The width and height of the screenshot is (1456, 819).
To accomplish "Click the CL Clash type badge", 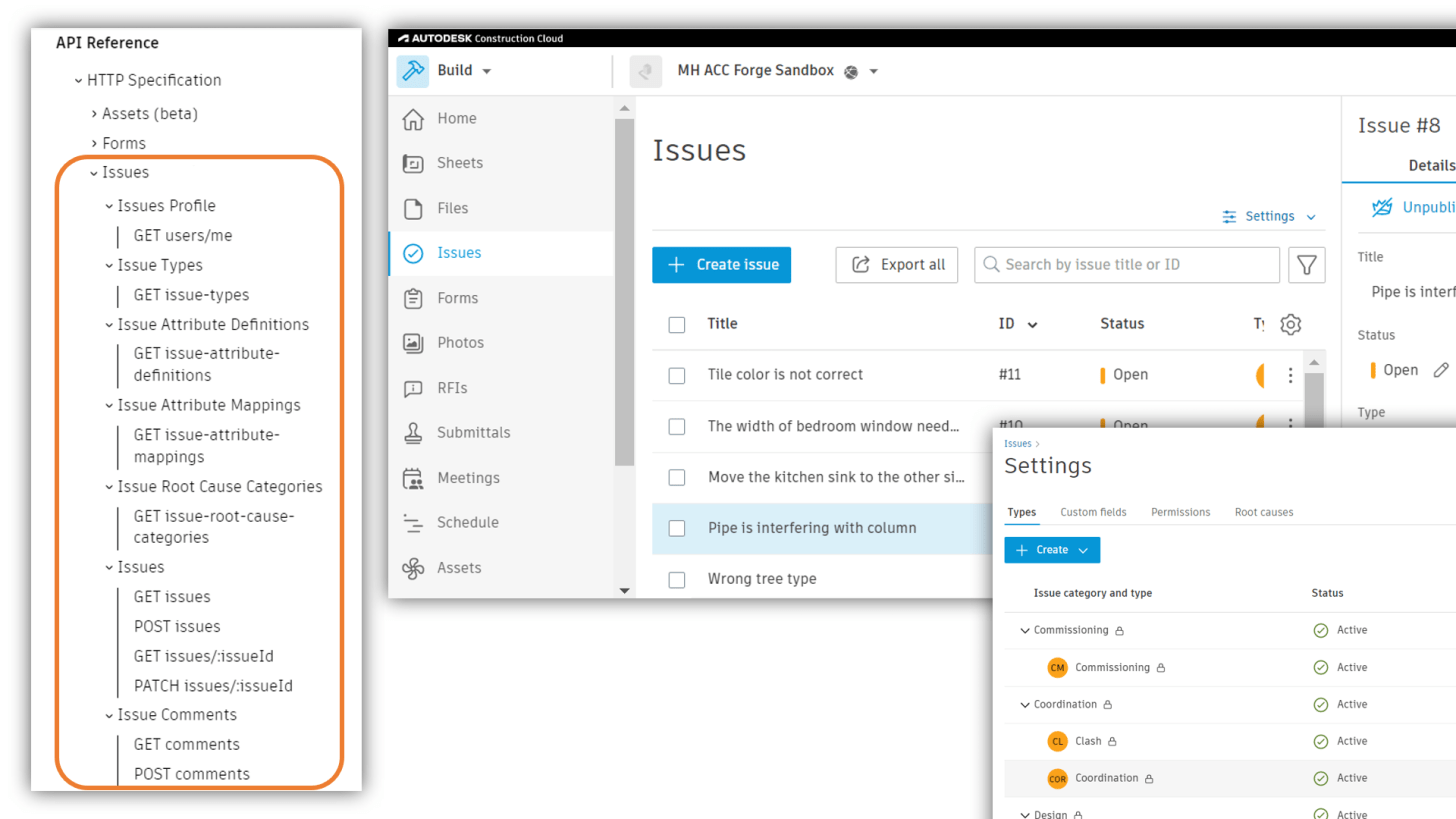I will click(1057, 741).
